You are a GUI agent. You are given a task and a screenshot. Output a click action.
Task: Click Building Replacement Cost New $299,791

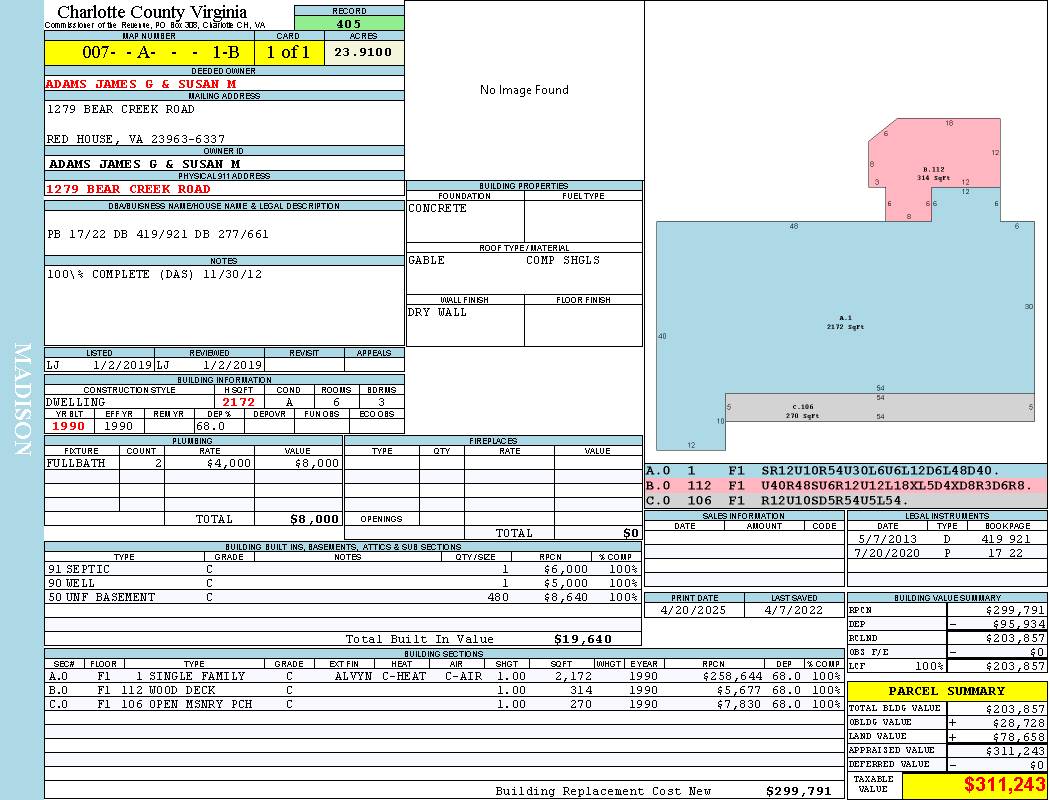coord(798,791)
